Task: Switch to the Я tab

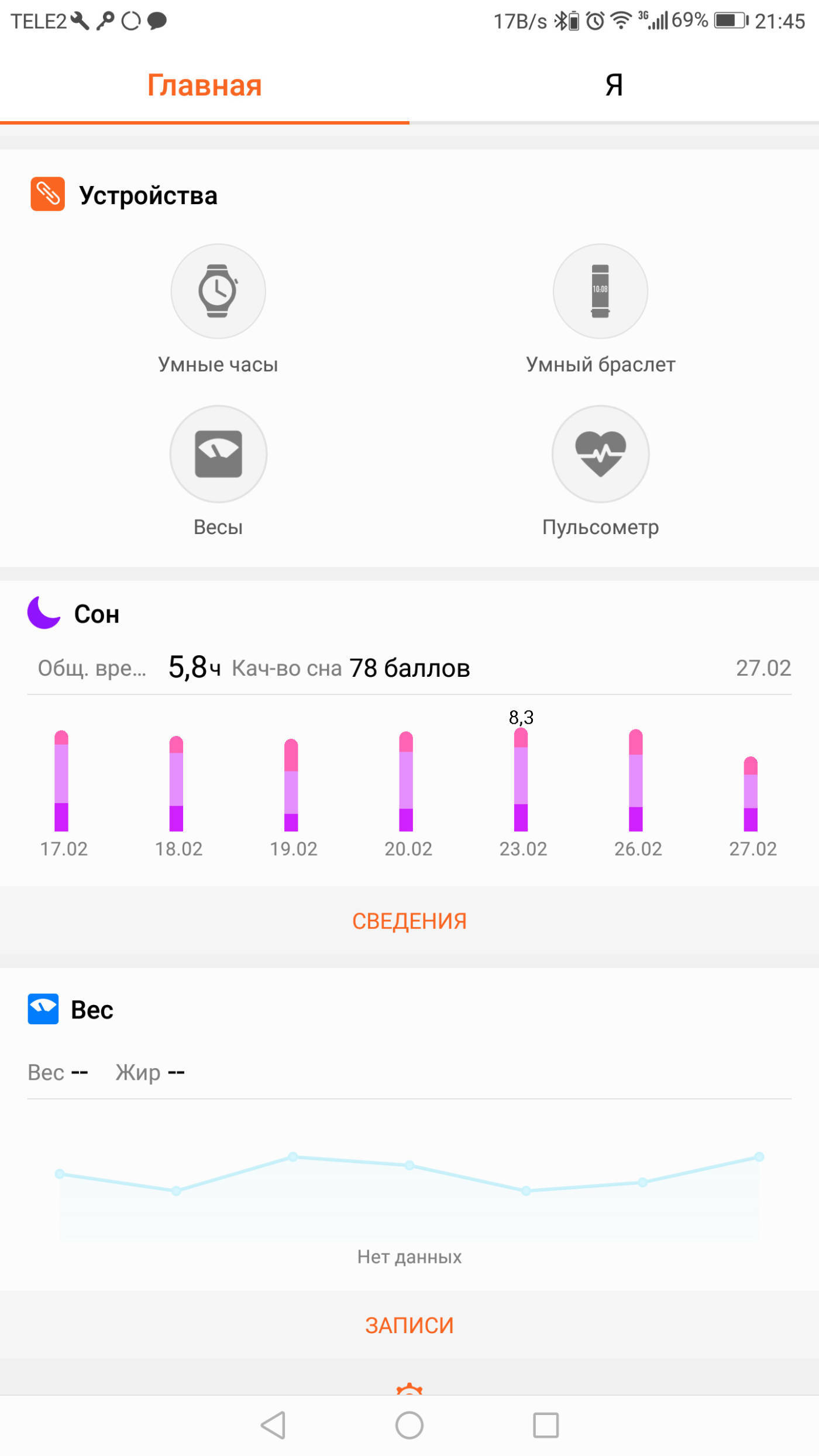Action: [x=612, y=85]
